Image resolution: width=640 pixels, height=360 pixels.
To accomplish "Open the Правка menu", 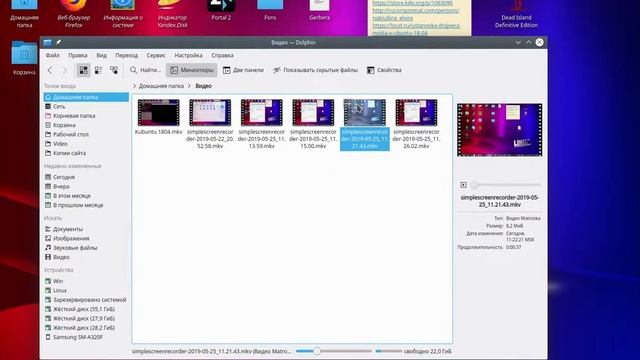I will [78, 55].
